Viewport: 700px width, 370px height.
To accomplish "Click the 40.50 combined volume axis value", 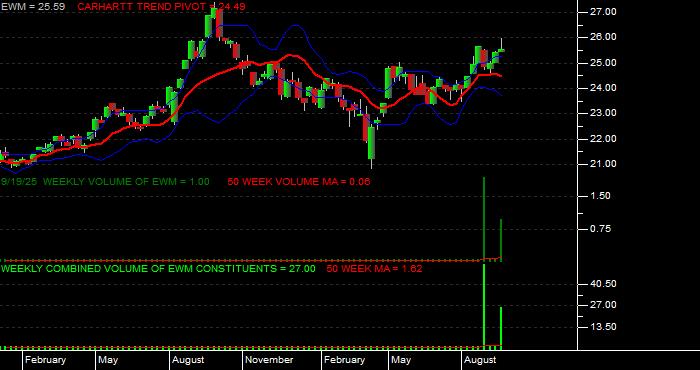I will 604,284.
